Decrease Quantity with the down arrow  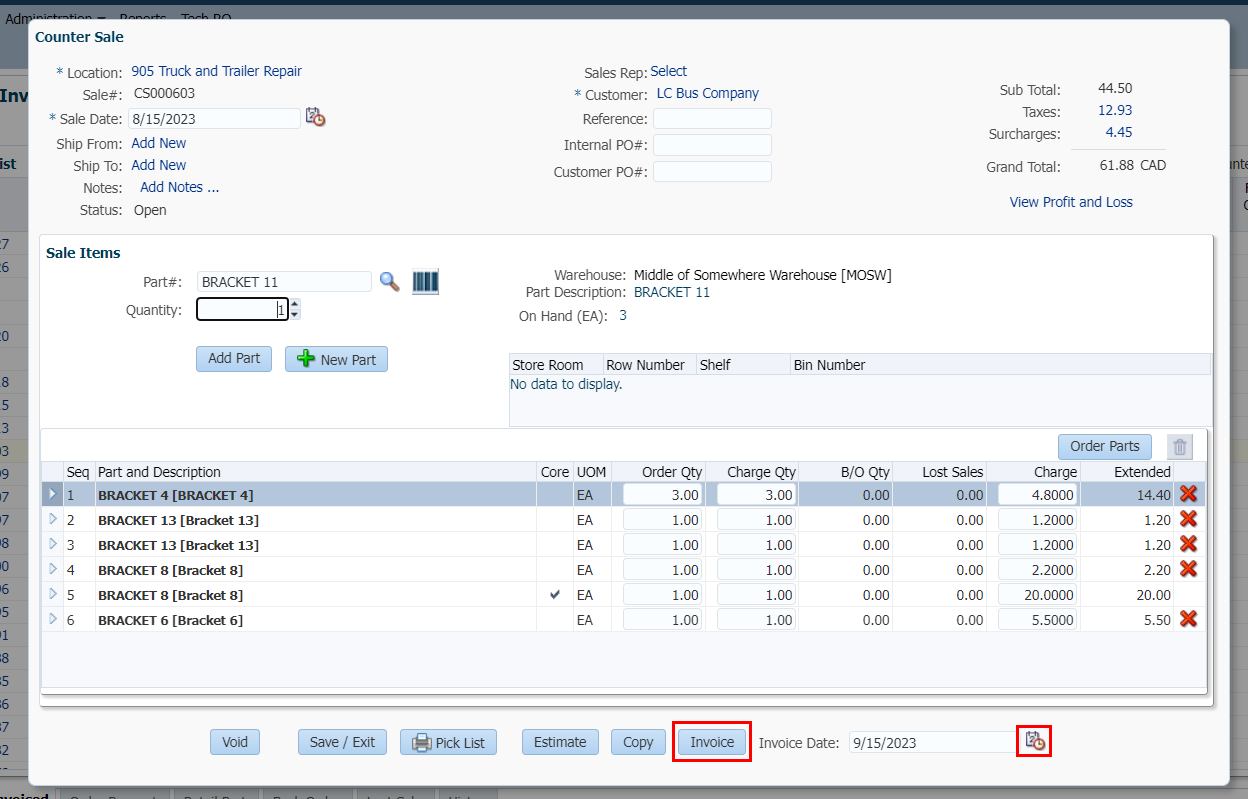click(x=294, y=315)
